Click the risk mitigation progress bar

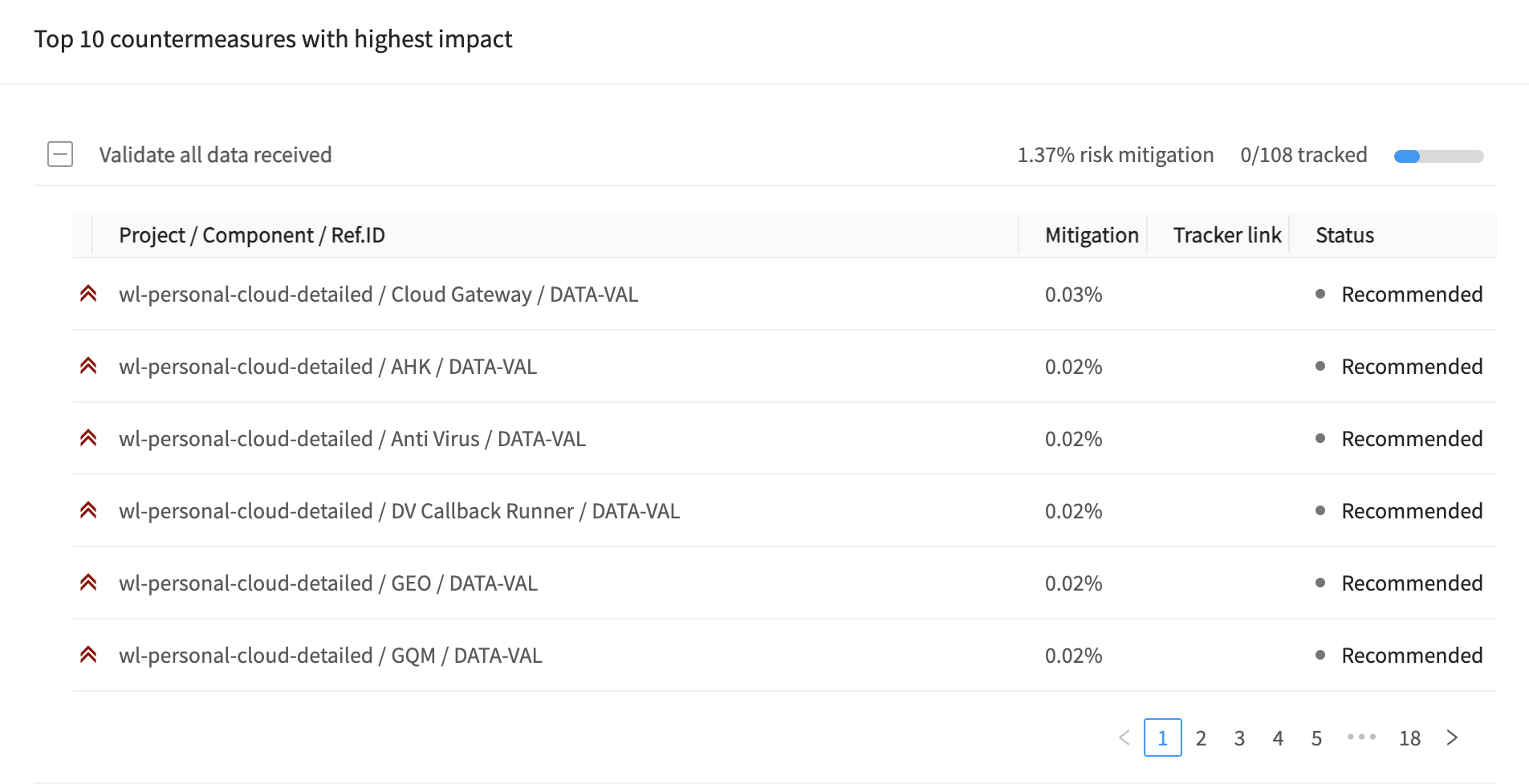coord(1438,156)
